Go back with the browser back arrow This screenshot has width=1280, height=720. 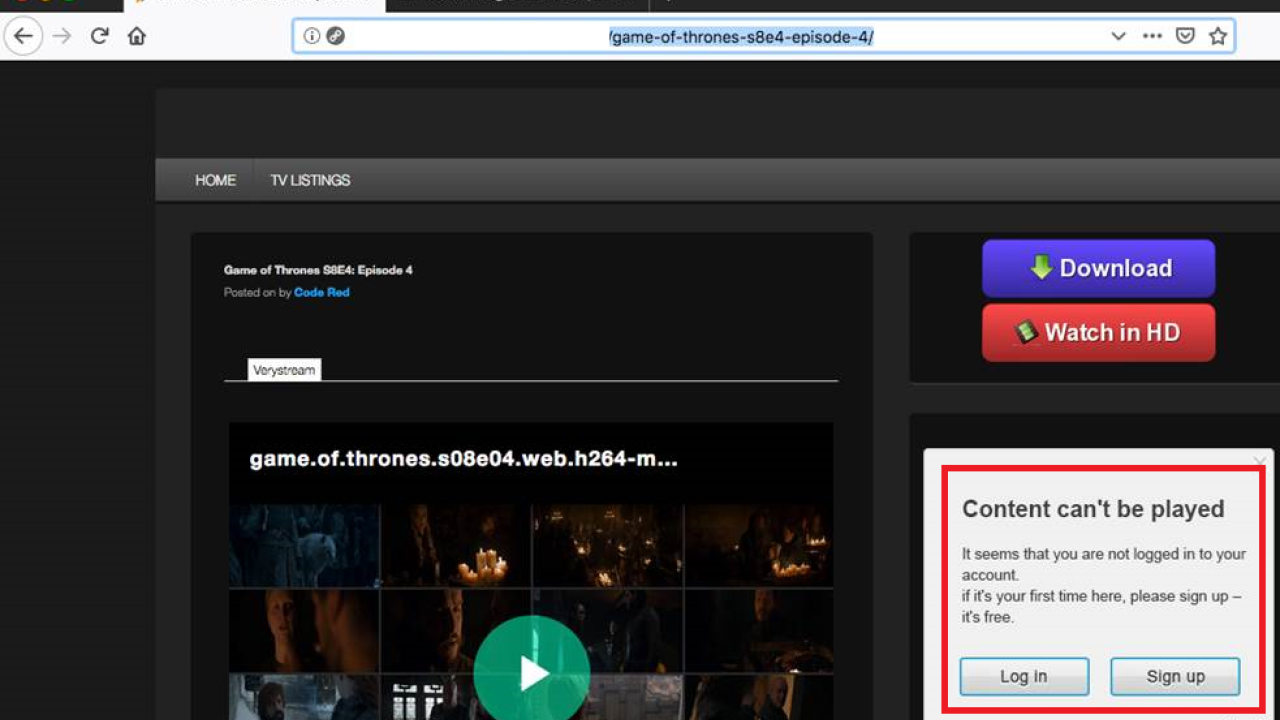click(x=23, y=36)
